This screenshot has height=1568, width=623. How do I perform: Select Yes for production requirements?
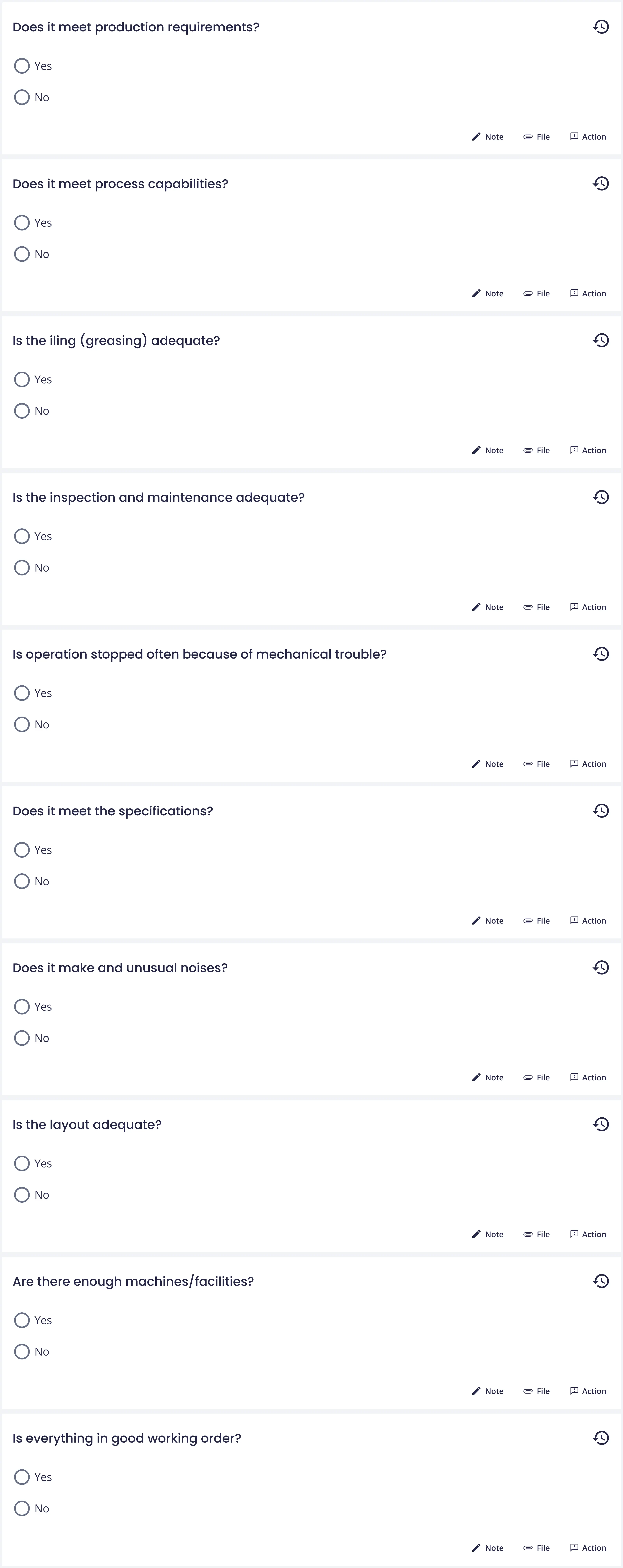pos(22,66)
